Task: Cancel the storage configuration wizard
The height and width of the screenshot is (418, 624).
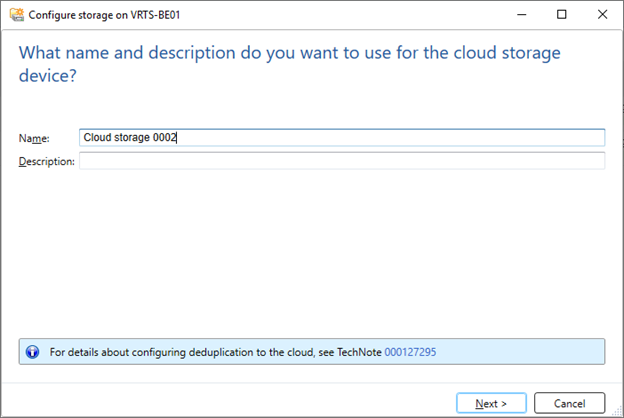Action: [569, 403]
